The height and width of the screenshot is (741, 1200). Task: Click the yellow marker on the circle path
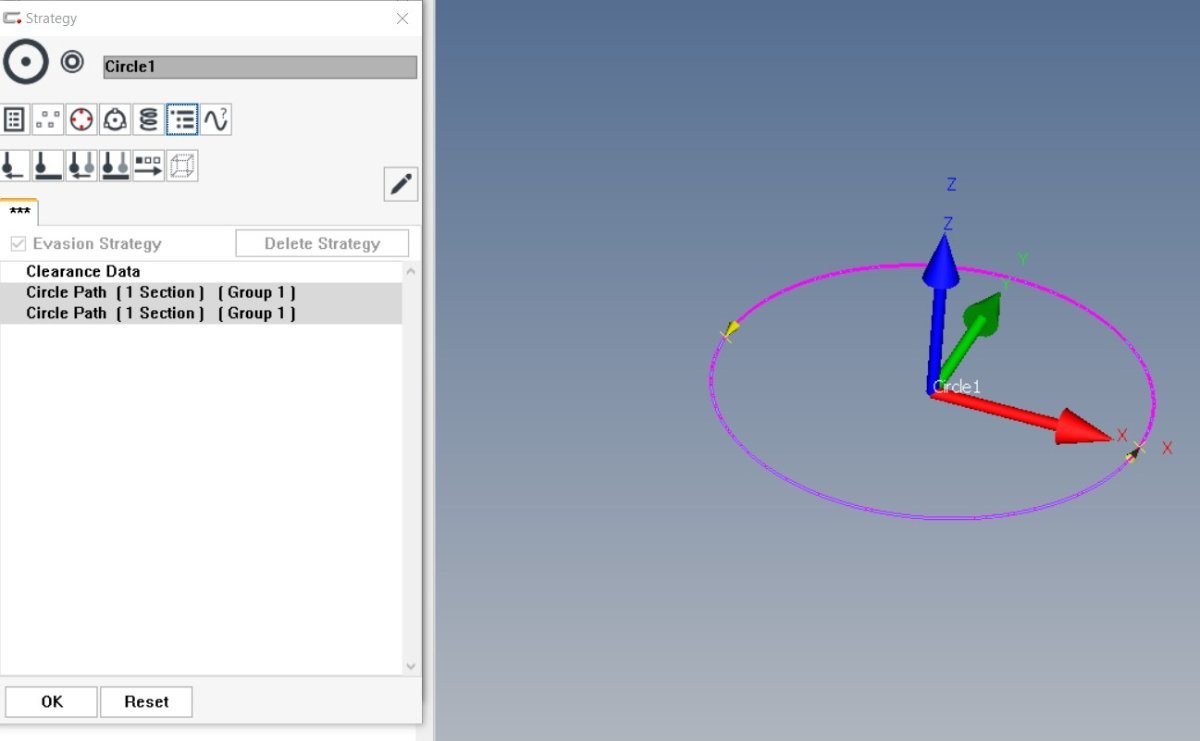coord(730,331)
